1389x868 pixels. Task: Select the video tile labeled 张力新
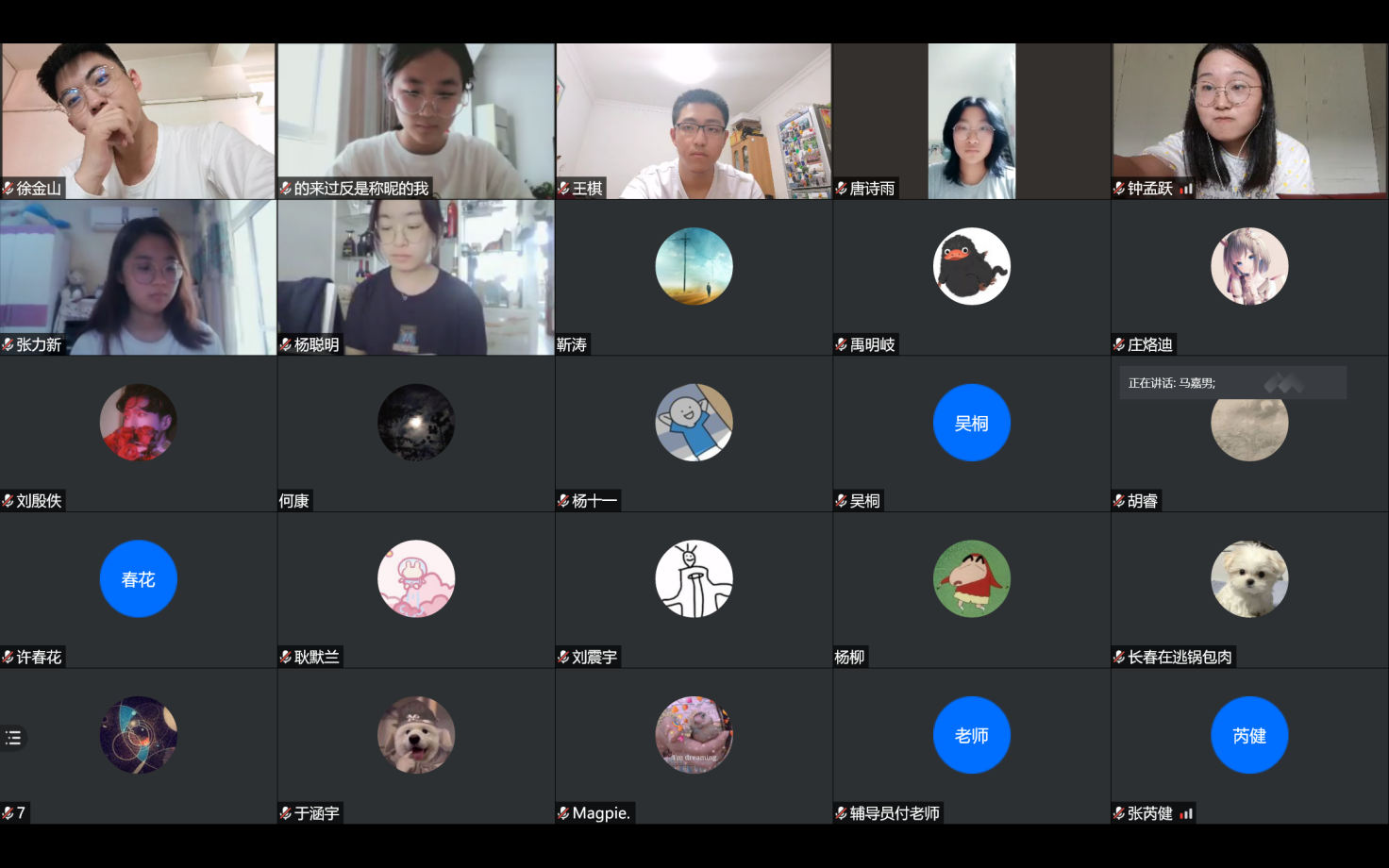click(x=138, y=277)
